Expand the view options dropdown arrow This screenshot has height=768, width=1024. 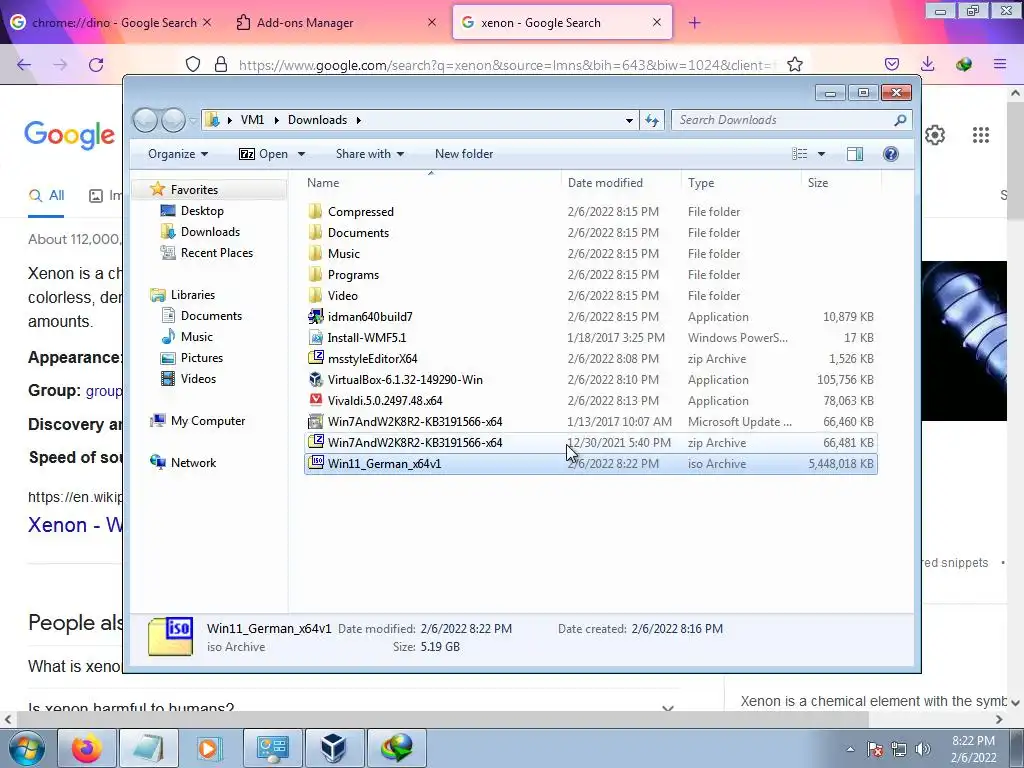822,154
